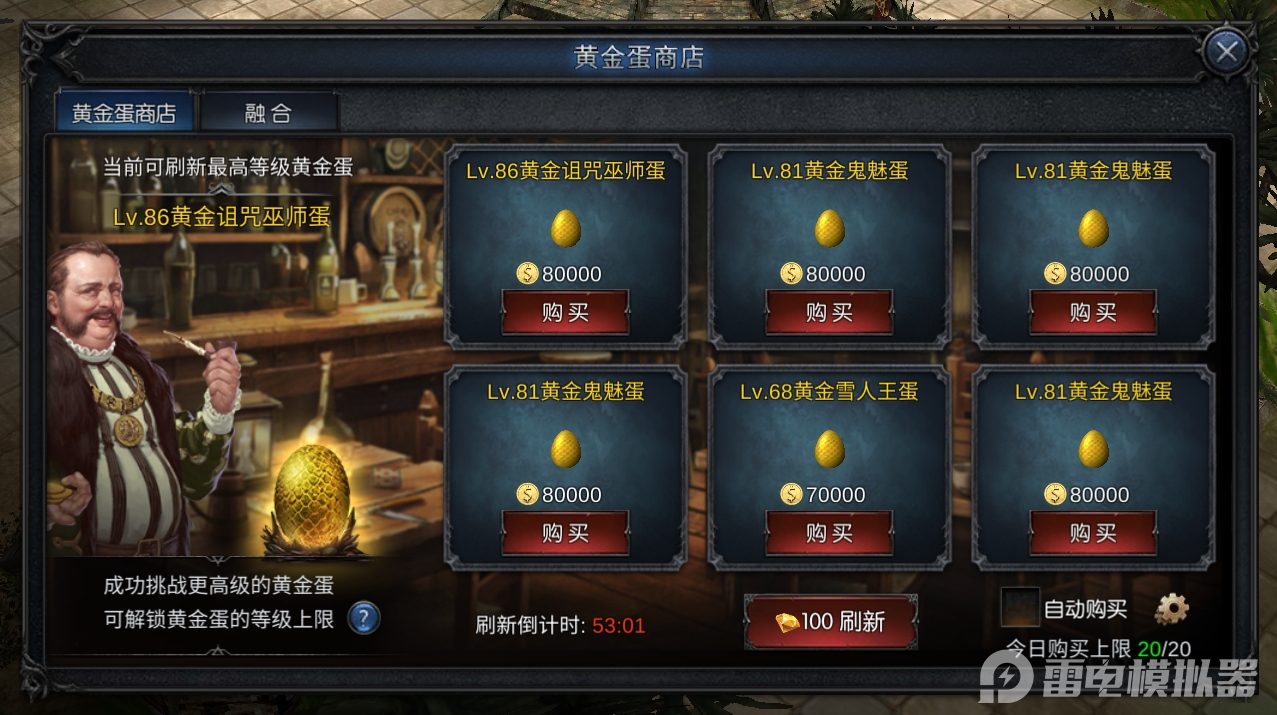Click the golden egg icon for Lv.68黄金雪人王蛋

click(830, 449)
